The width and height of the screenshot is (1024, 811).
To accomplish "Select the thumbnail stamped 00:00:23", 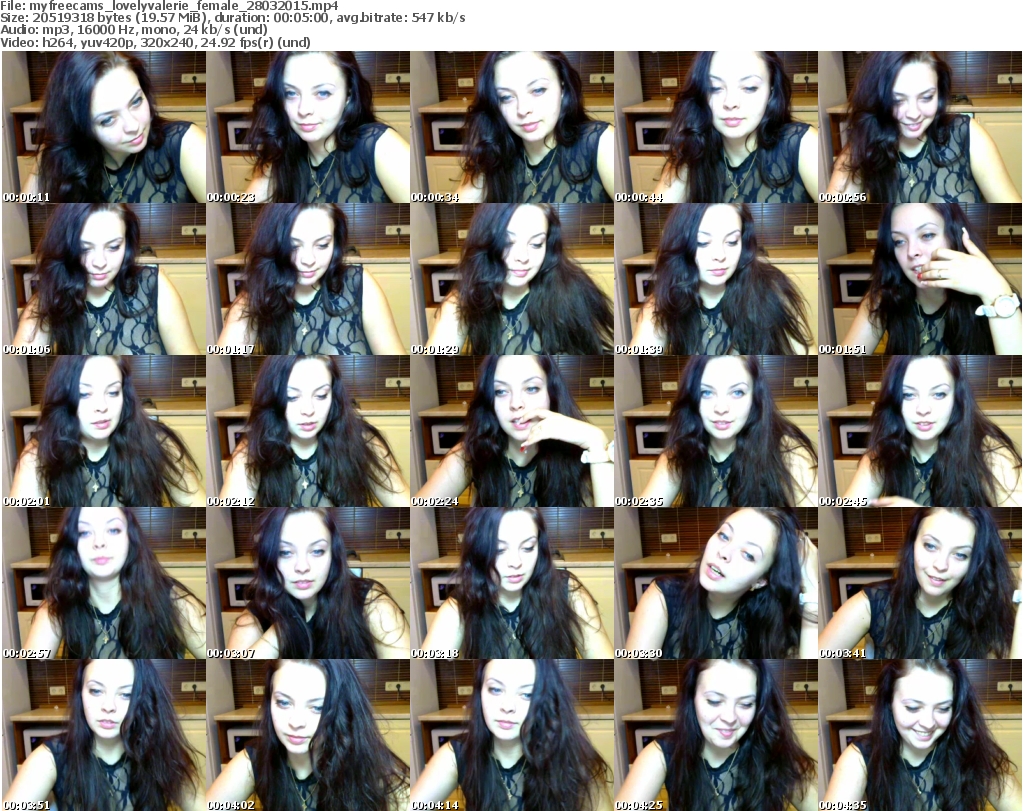I will click(308, 127).
